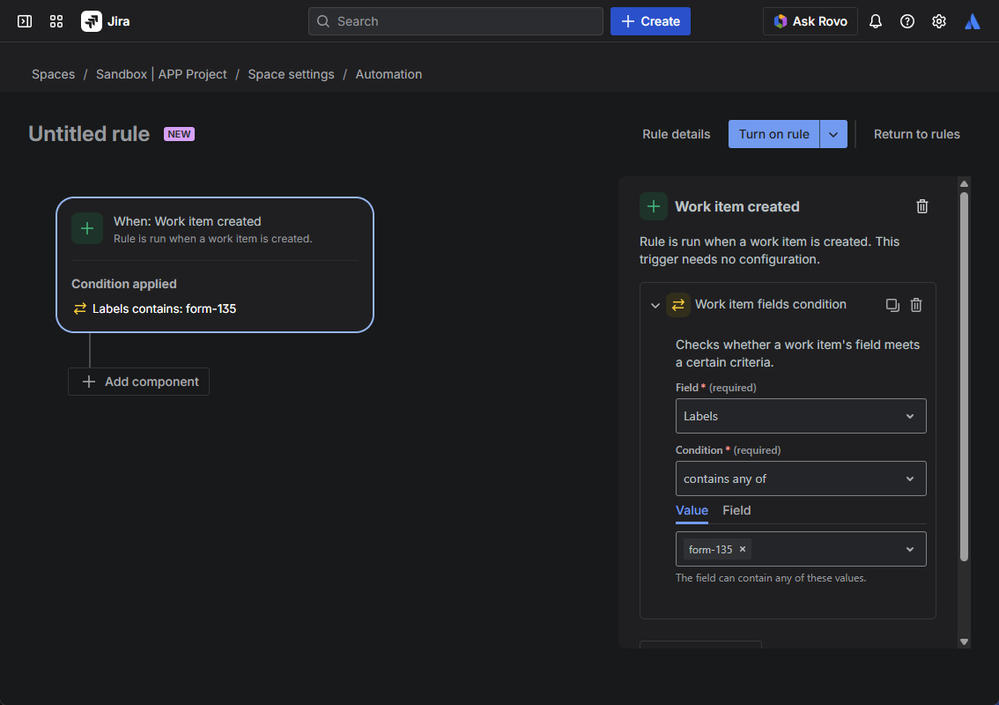This screenshot has width=999, height=705.
Task: Open the Field dropdown showing Labels
Action: 801,416
